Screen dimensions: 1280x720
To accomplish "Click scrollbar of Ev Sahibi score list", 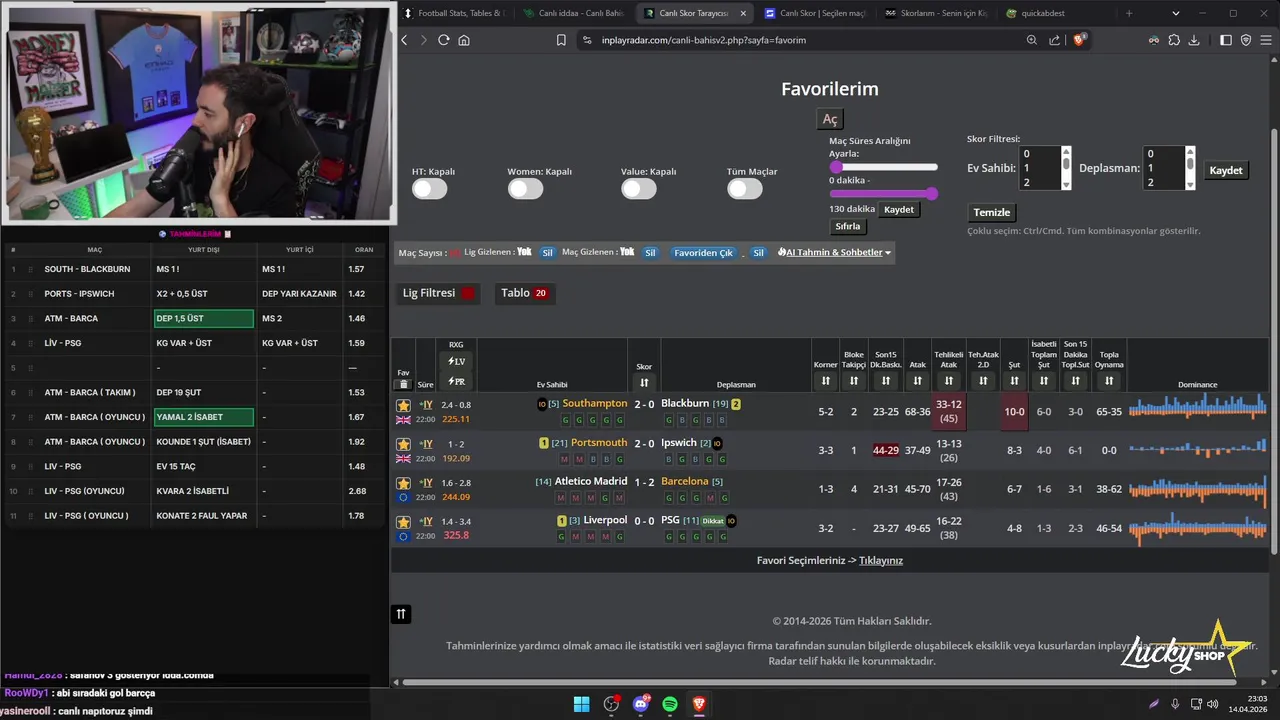I will pos(1066,168).
